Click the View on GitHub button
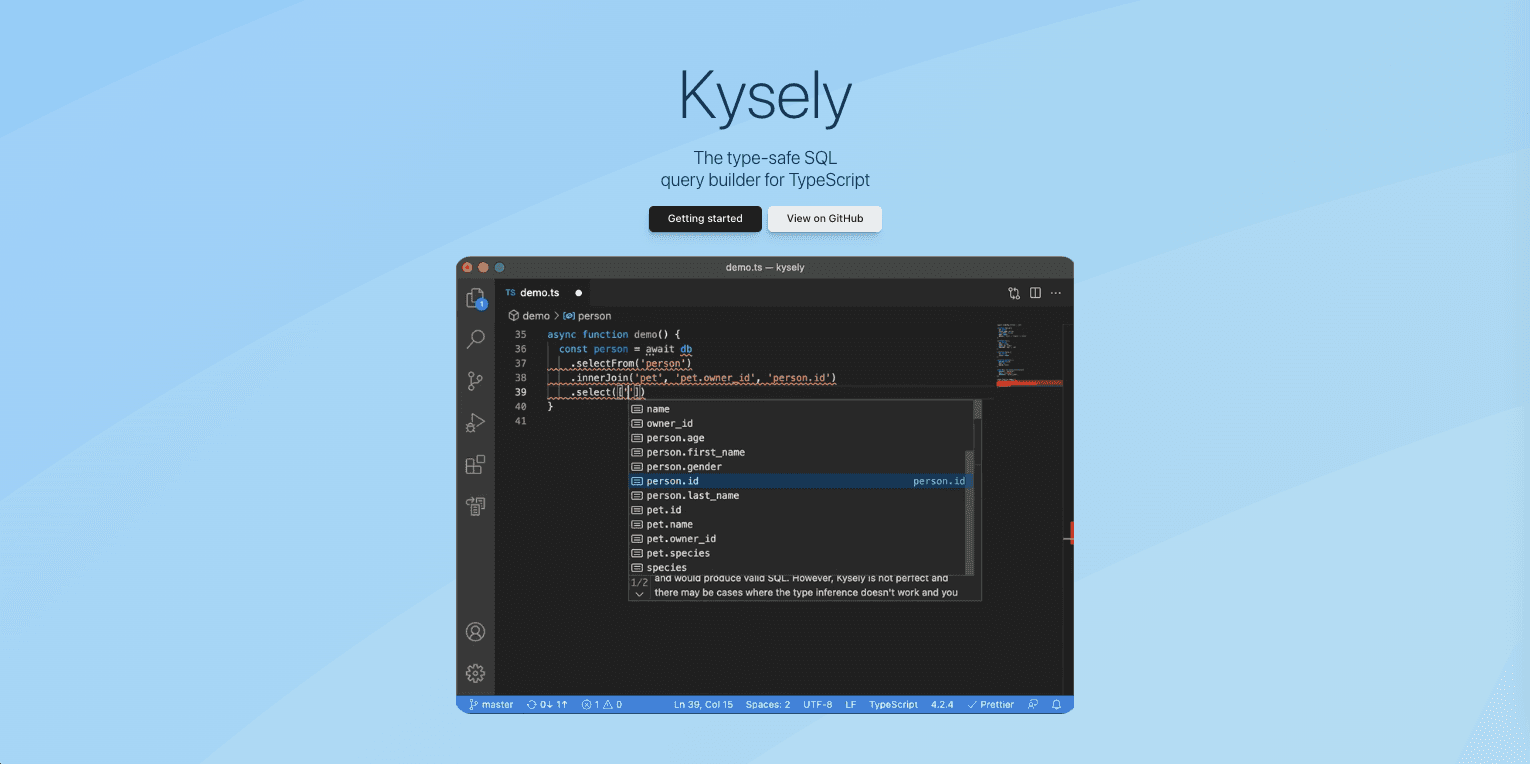1530x764 pixels. [825, 219]
